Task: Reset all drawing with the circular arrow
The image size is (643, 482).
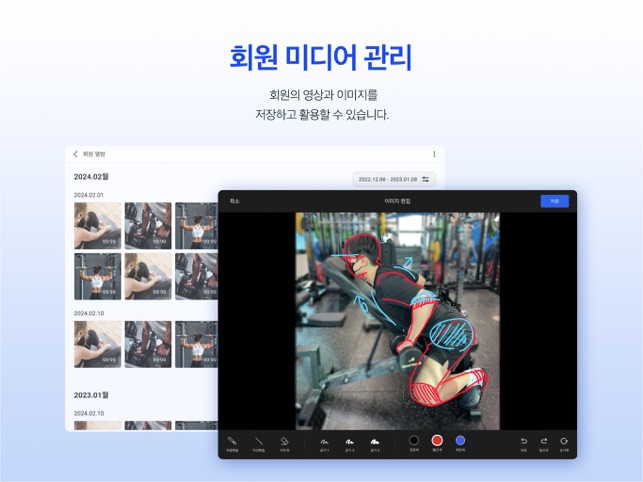Action: pyautogui.click(x=564, y=444)
